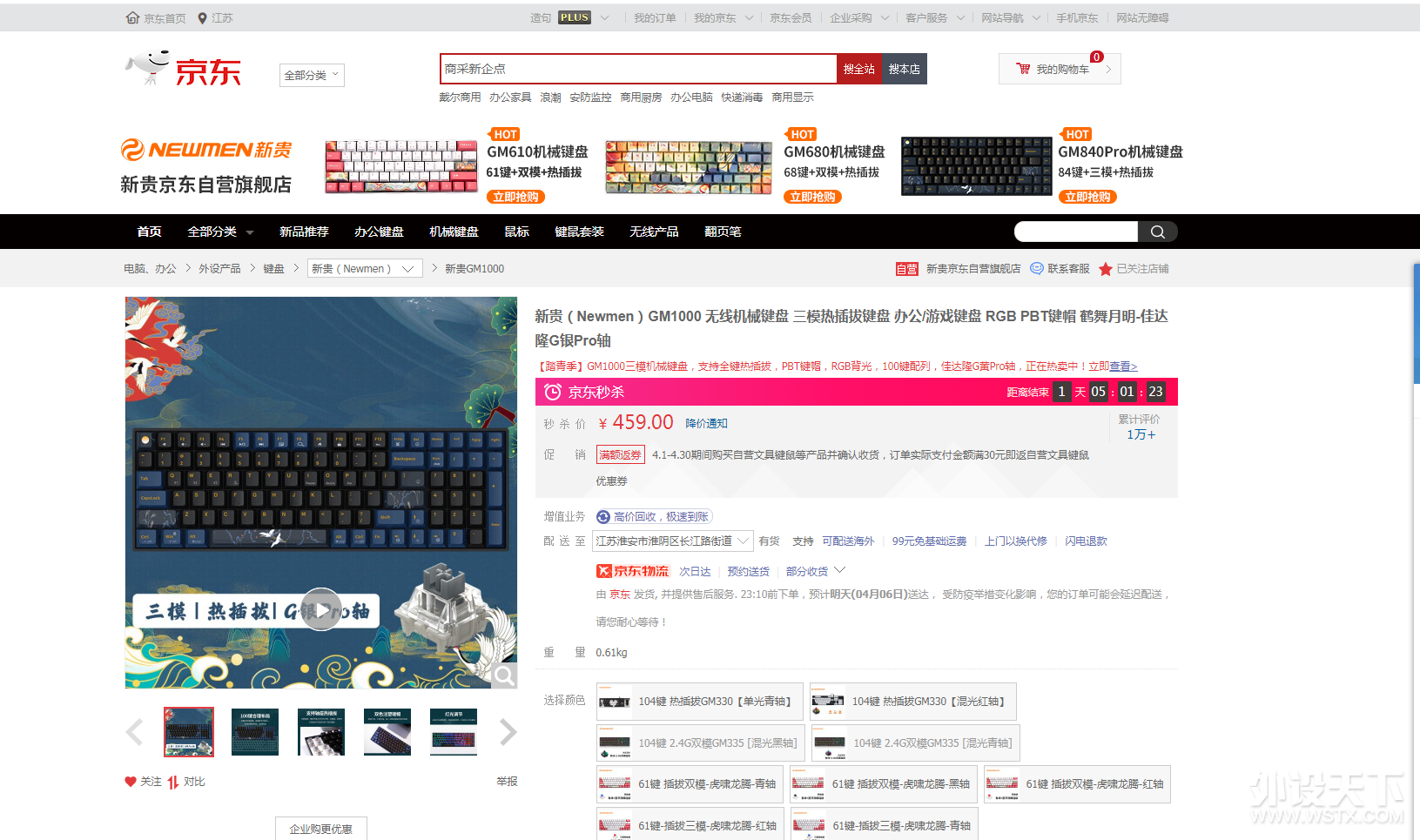Click the 举报 link
Screen dimensions: 1420x840
pos(507,782)
